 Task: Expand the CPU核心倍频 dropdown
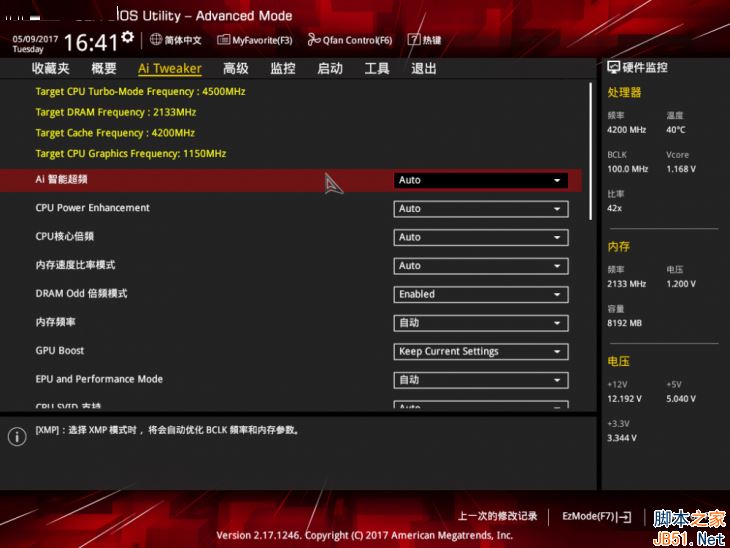point(481,237)
